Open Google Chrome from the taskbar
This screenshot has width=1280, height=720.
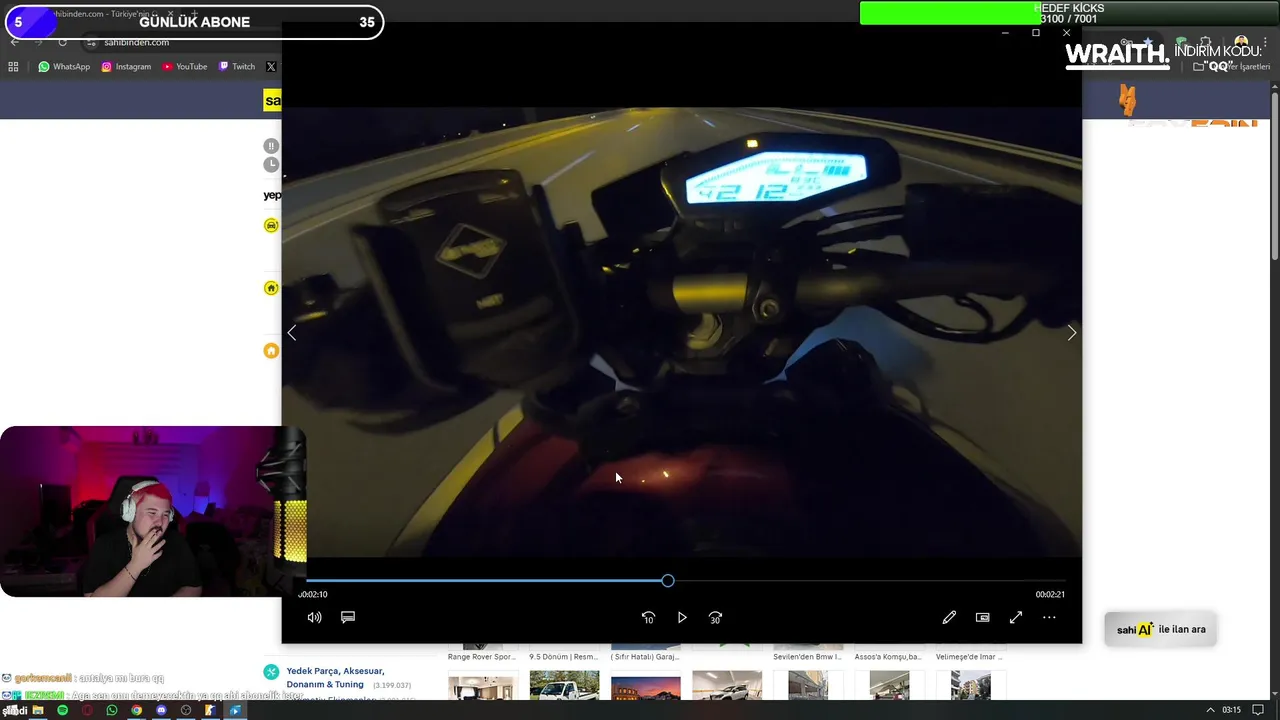pyautogui.click(x=136, y=710)
